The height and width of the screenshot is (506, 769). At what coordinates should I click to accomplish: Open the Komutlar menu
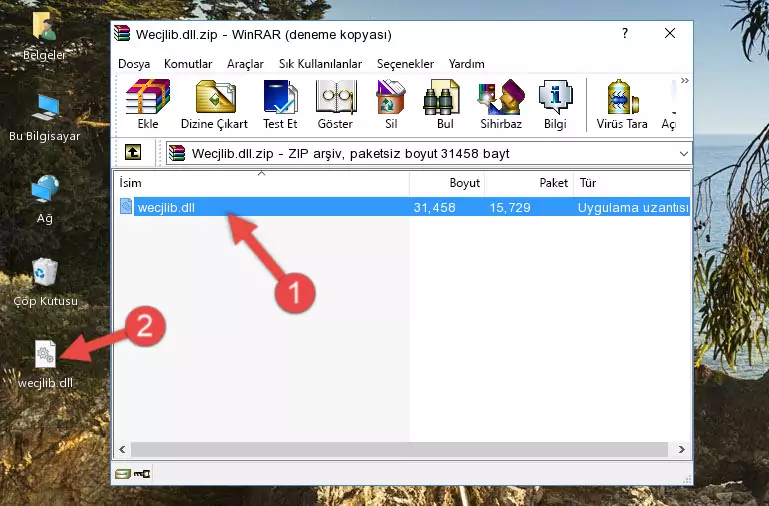(188, 64)
